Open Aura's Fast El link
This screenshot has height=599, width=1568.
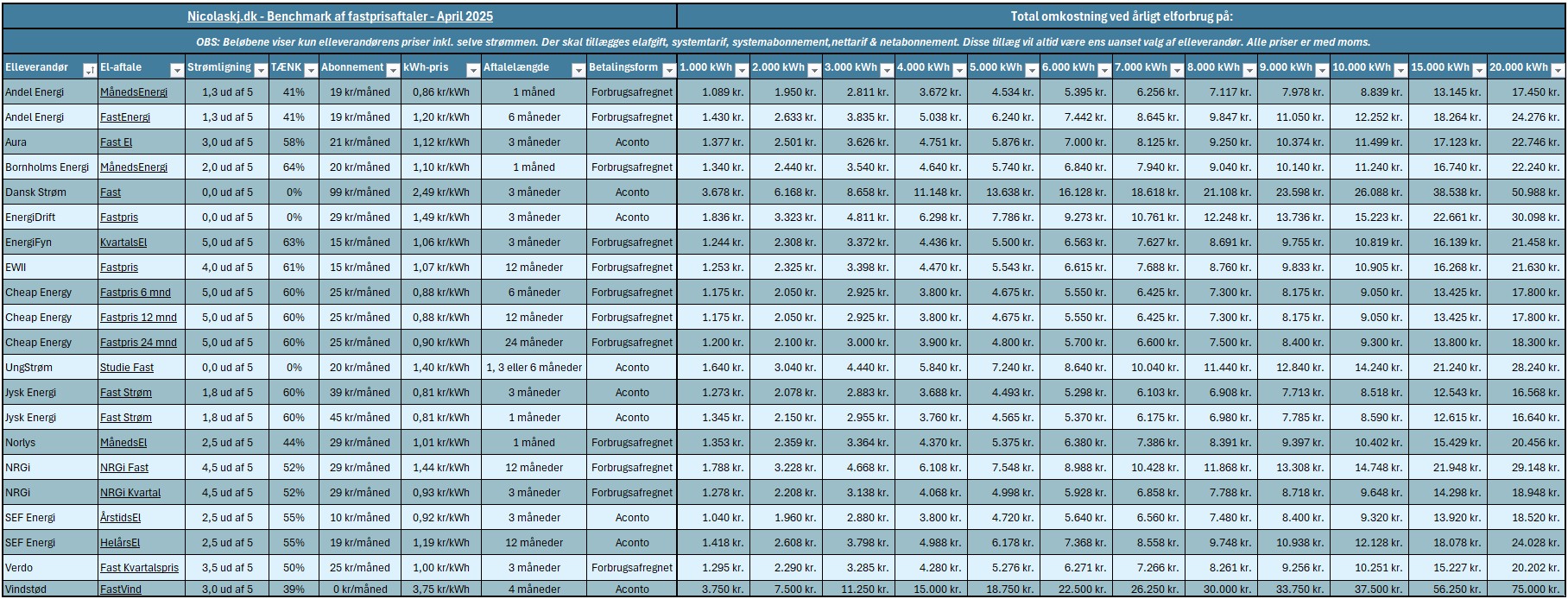click(117, 142)
